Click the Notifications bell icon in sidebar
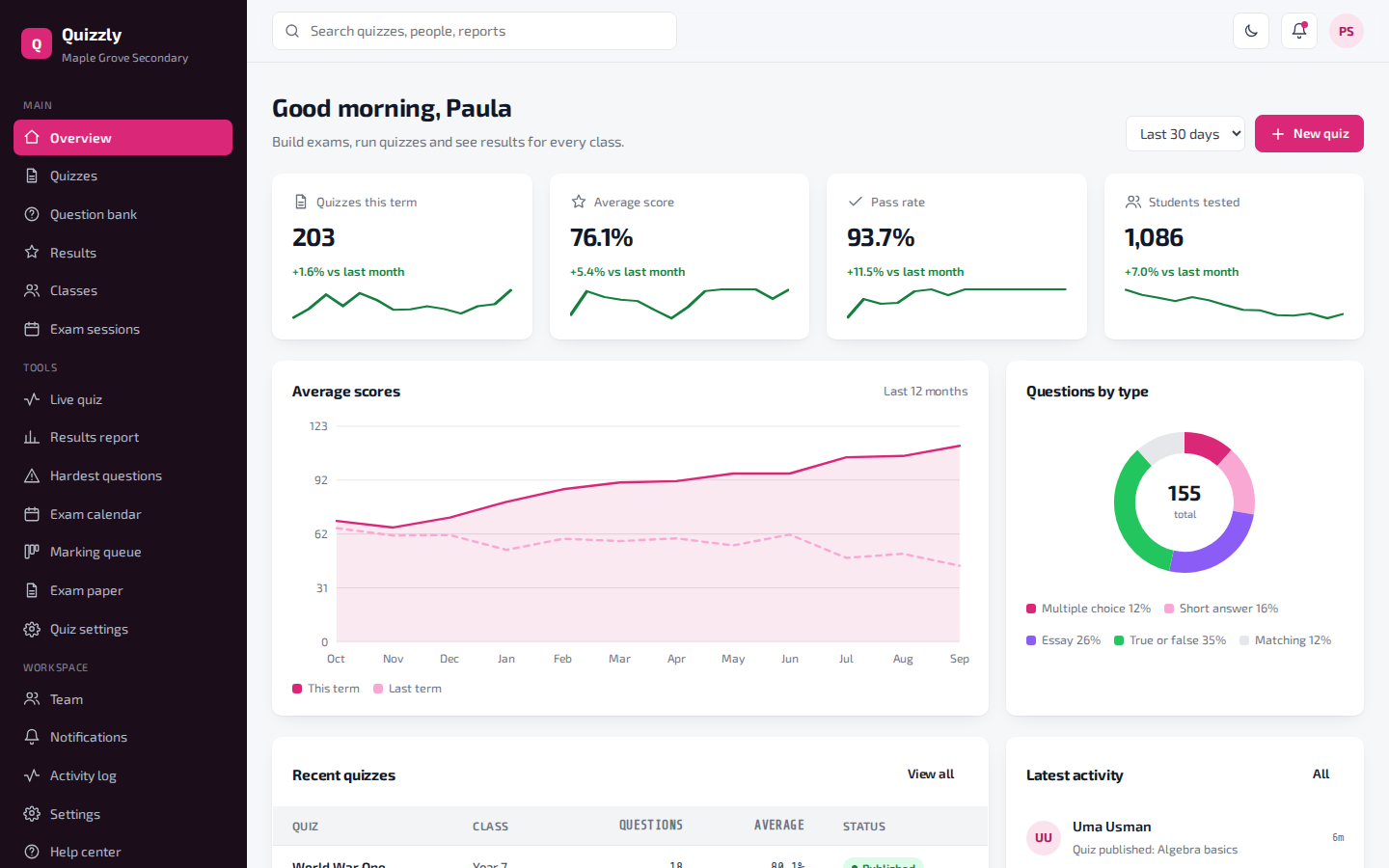The height and width of the screenshot is (868, 1389). click(x=32, y=737)
